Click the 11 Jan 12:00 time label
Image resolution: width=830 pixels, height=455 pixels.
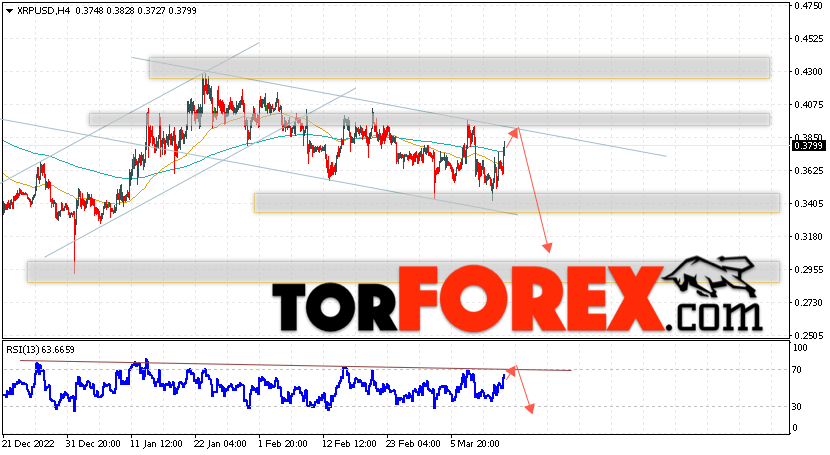(x=157, y=443)
